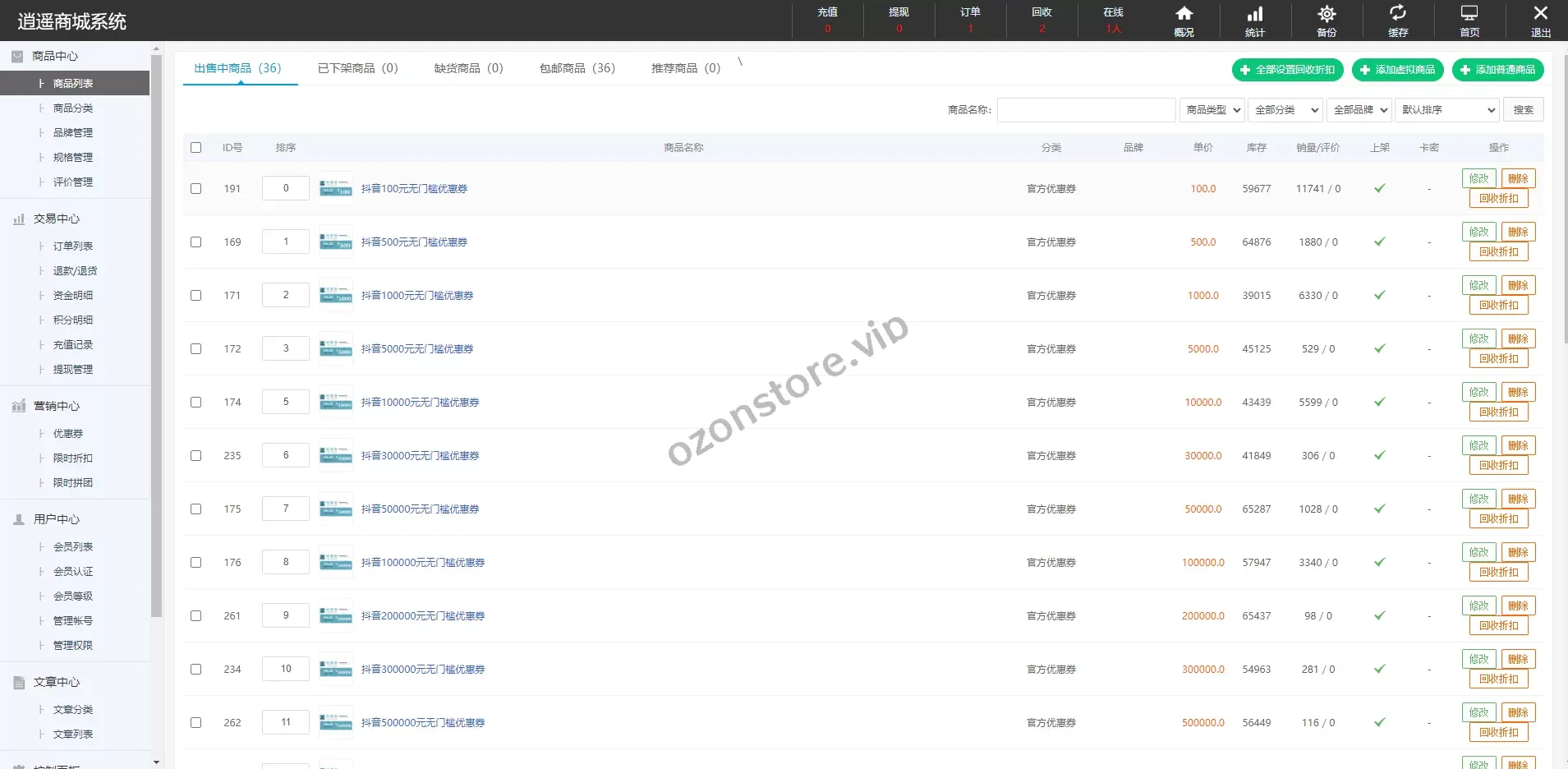Check the checkbox for product ID 191
The image size is (1568, 769).
195,189
